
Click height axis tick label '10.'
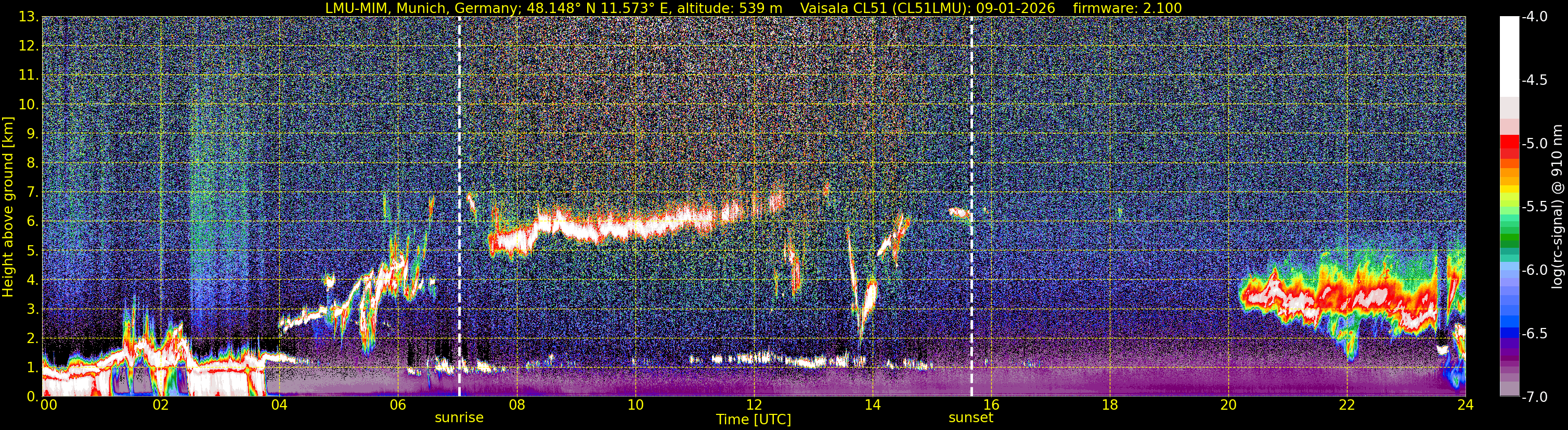(29, 105)
